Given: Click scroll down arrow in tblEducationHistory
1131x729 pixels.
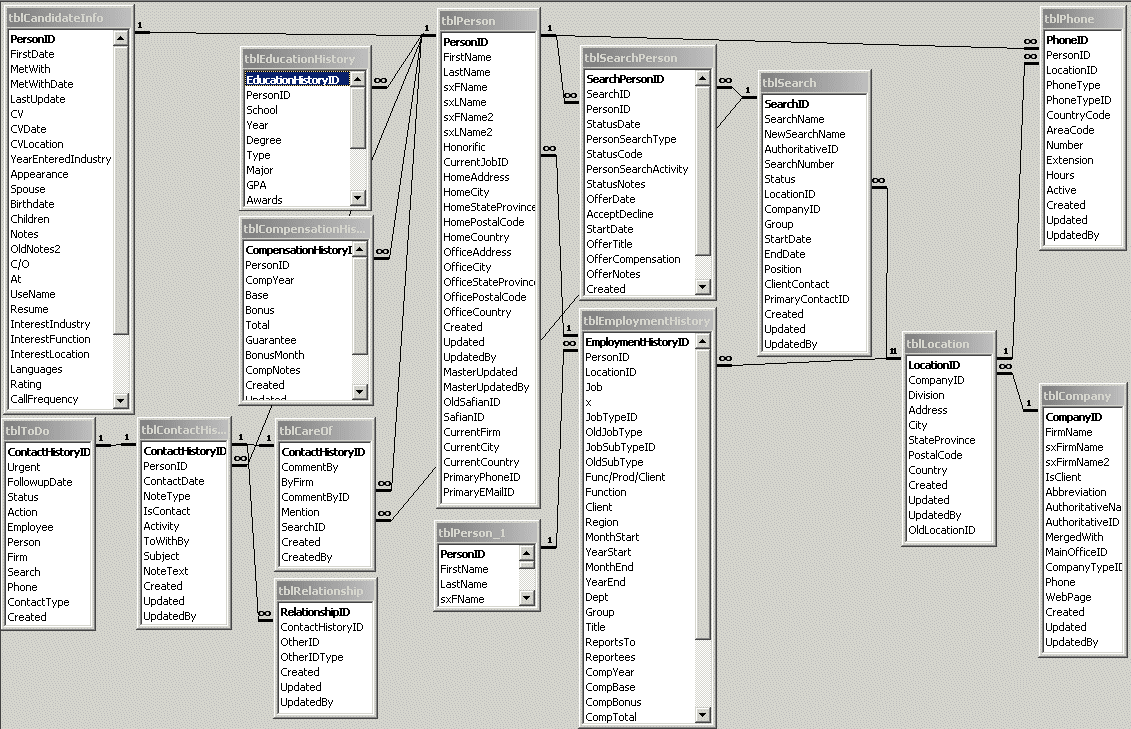Looking at the screenshot, I should coord(358,198).
